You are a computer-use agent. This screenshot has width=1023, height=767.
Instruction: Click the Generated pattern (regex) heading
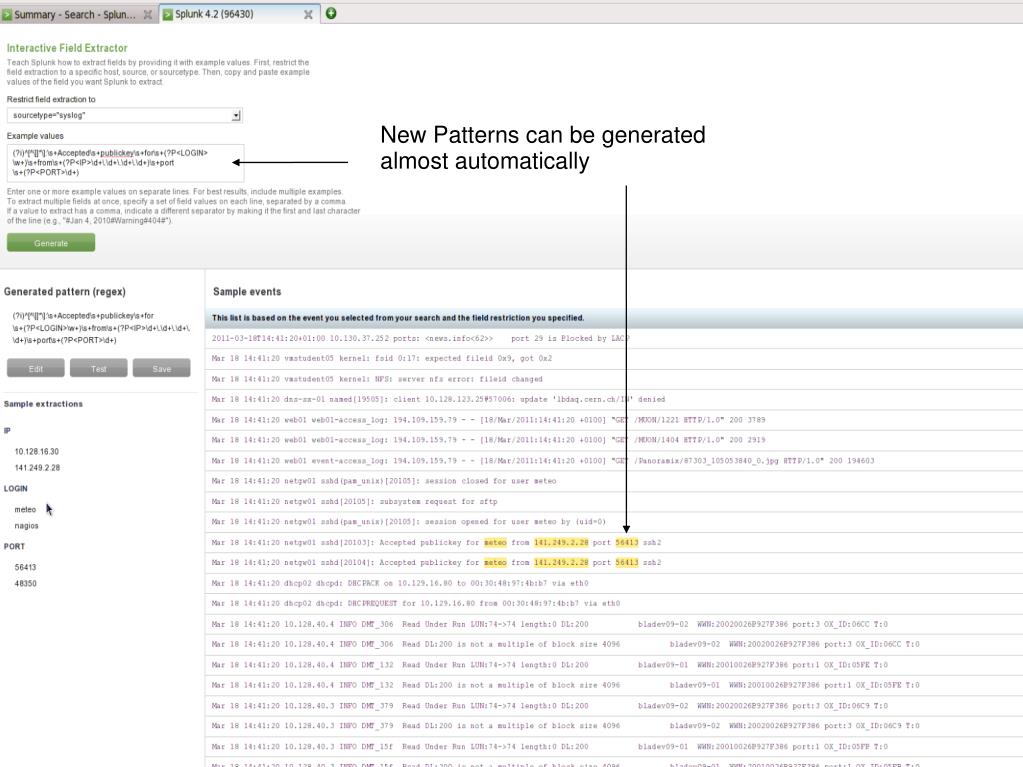pyautogui.click(x=65, y=292)
